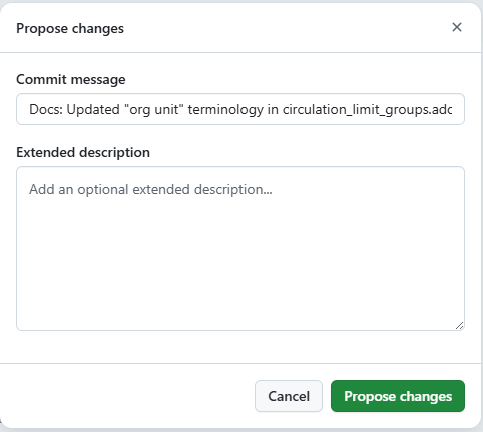Click the Commit message label
Screen dimensions: 483x432
71,79
